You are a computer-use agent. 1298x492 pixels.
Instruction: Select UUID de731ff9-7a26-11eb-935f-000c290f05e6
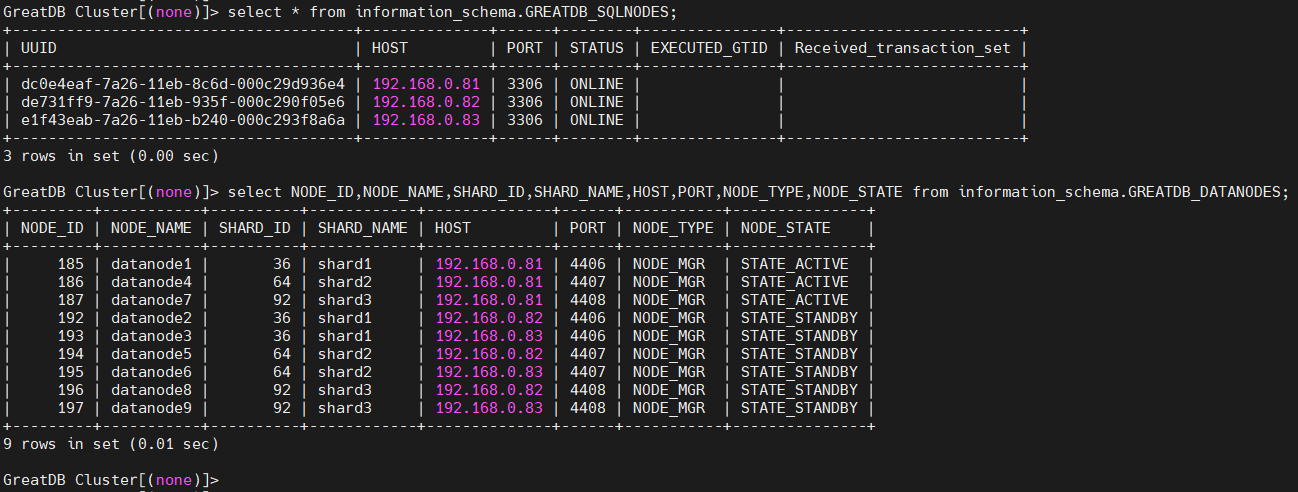182,102
